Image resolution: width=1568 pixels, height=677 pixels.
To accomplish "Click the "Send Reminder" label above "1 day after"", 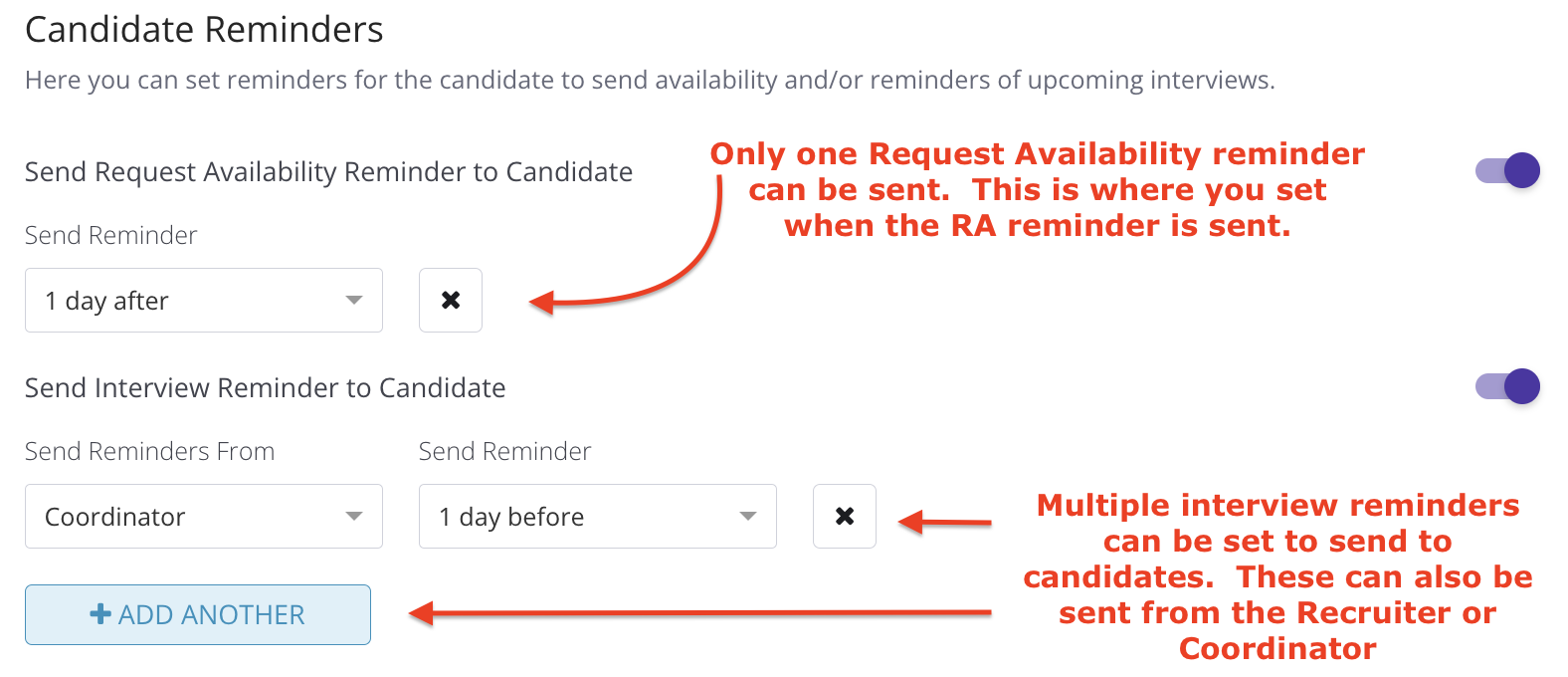I will point(110,235).
